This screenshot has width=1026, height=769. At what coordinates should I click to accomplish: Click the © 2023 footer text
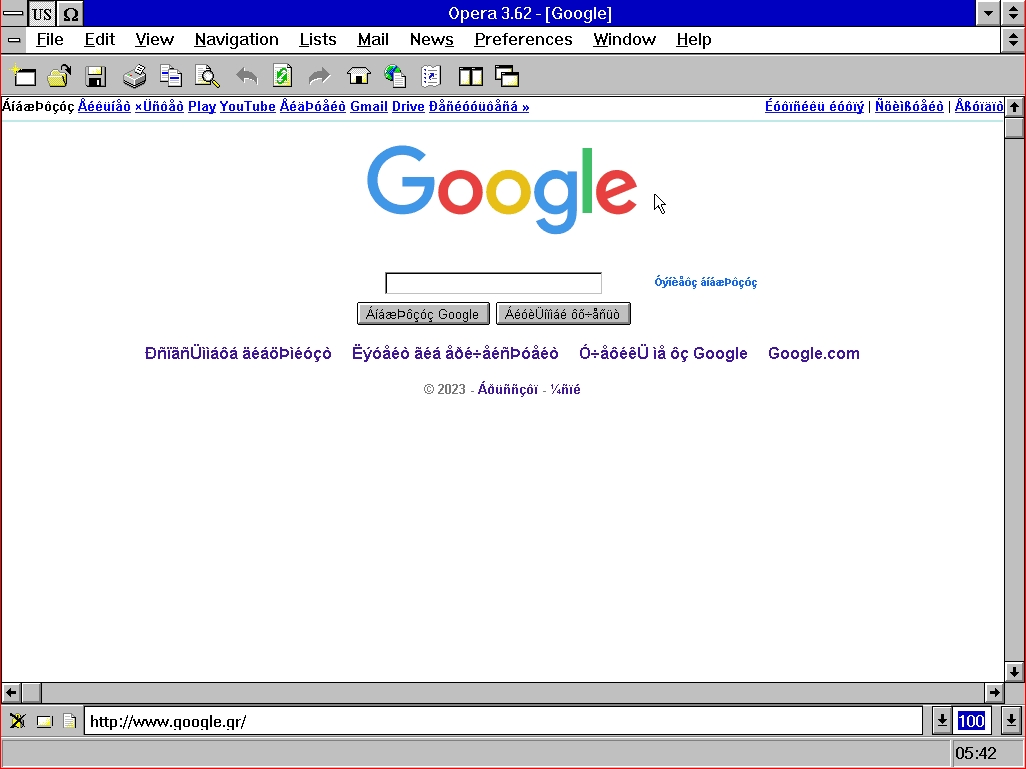[444, 389]
